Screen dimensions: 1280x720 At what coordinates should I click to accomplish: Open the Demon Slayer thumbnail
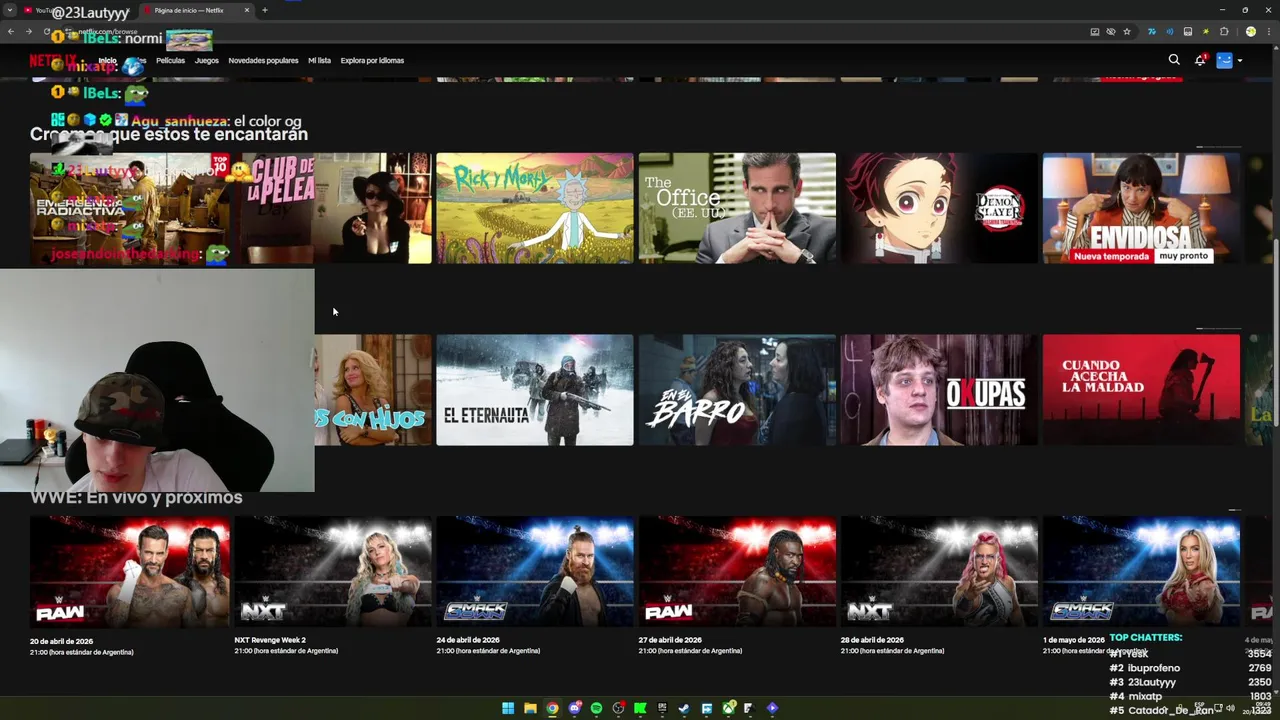pos(939,208)
